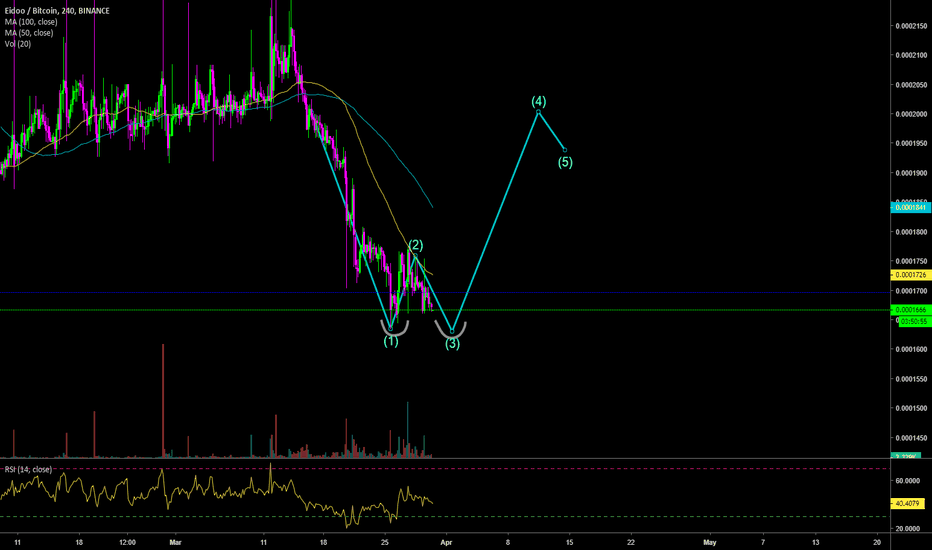The height and width of the screenshot is (550, 932).
Task: Click the yellow 40.4079 RSI value tag
Action: 908,504
